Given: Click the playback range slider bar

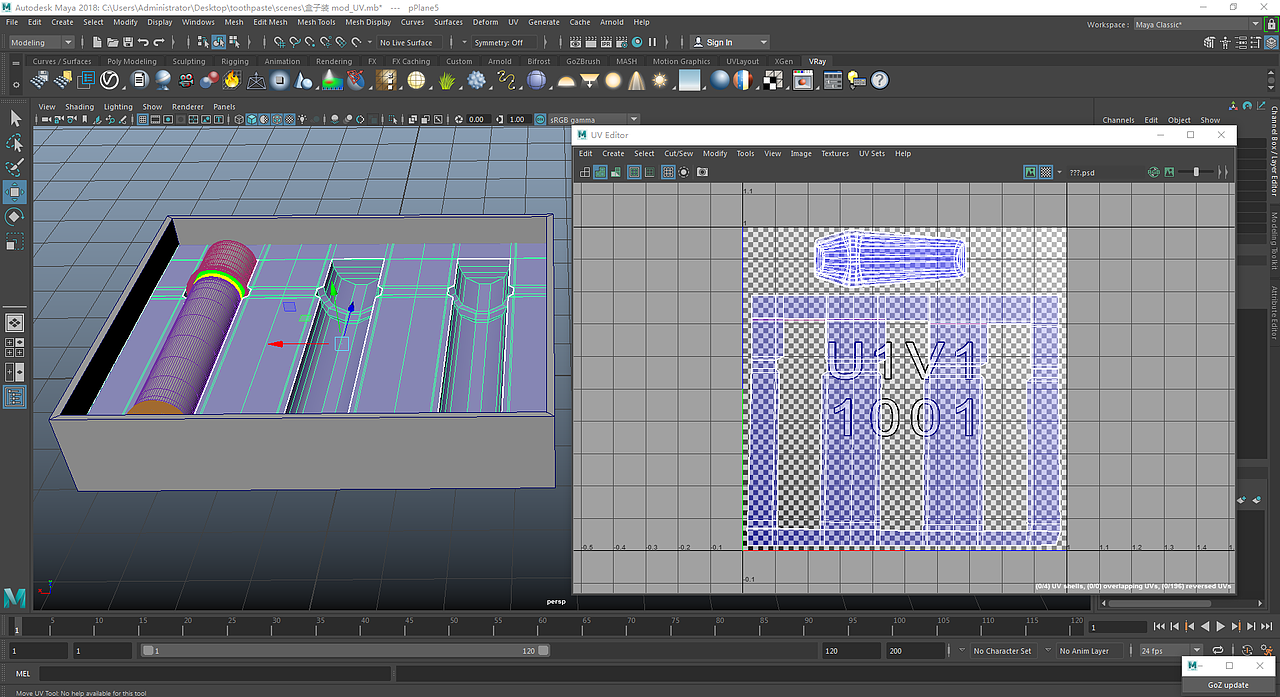Looking at the screenshot, I should [346, 650].
